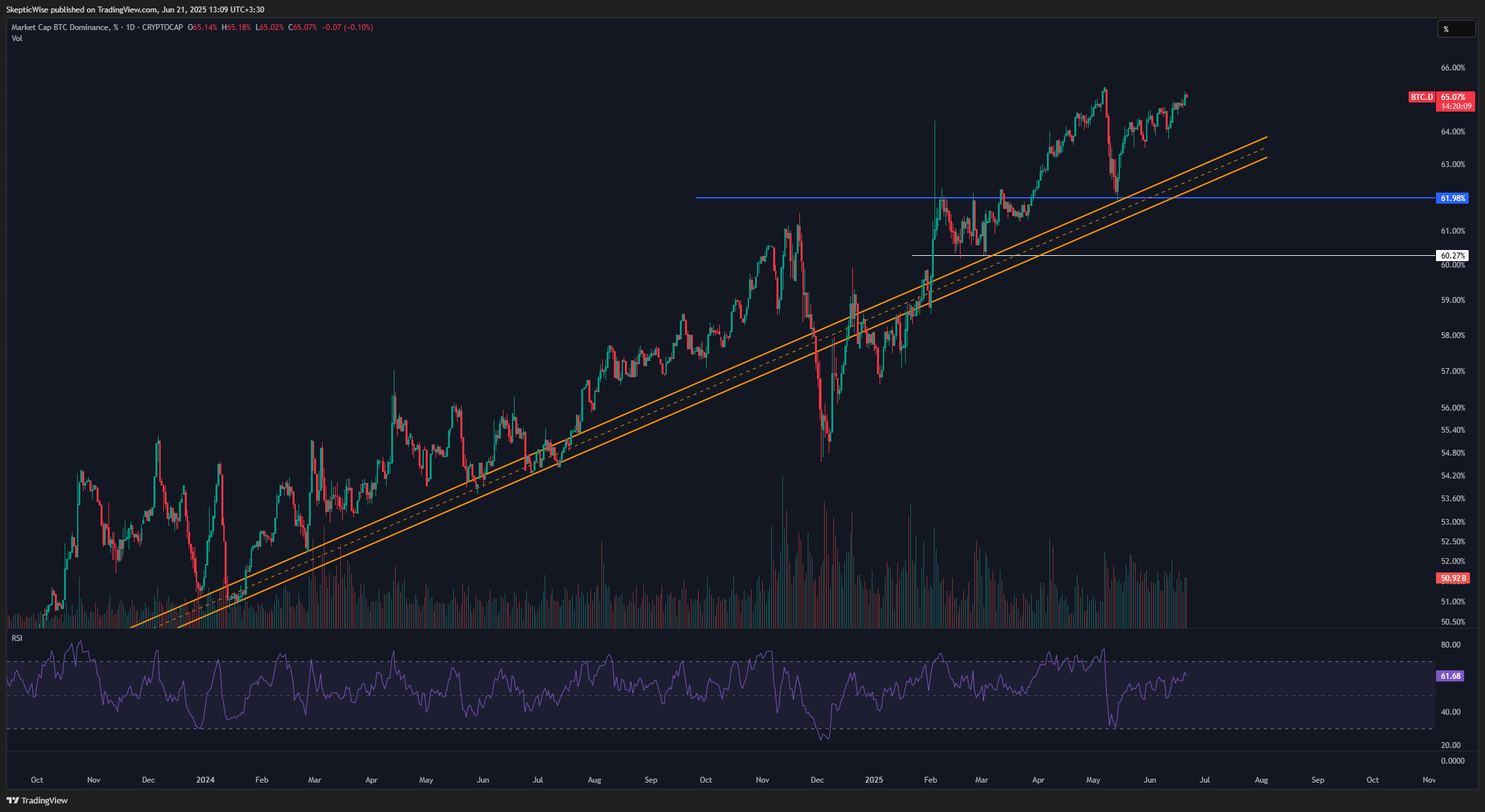Click the SkepticWise published header text
Image resolution: width=1485 pixels, height=812 pixels.
(x=135, y=9)
